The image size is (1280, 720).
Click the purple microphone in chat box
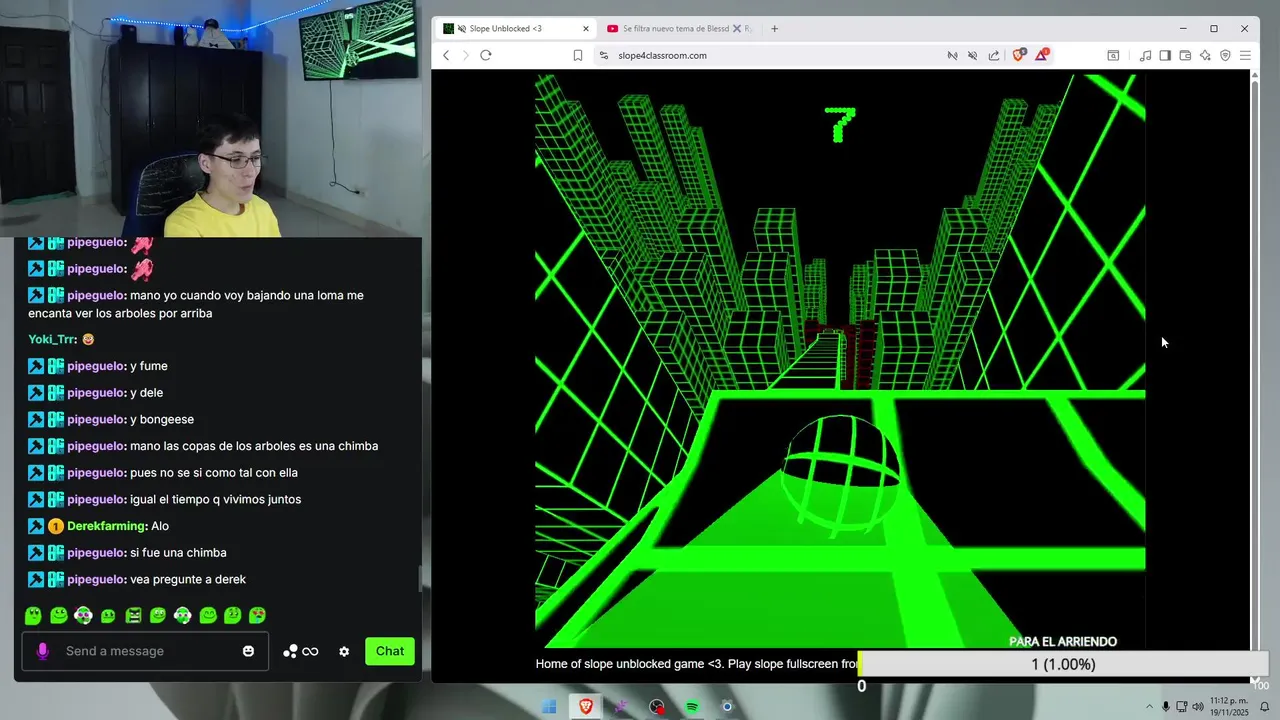click(42, 651)
